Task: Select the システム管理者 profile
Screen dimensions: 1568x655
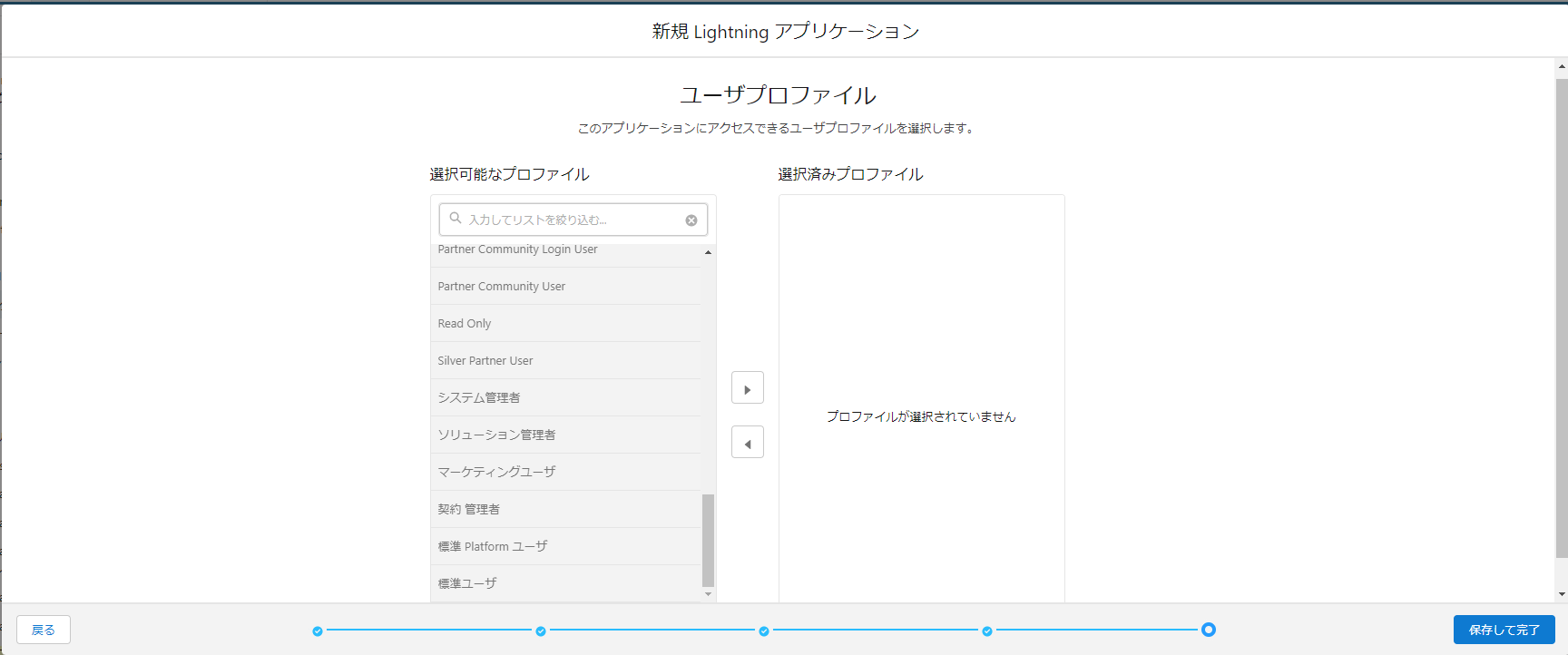Action: point(565,397)
